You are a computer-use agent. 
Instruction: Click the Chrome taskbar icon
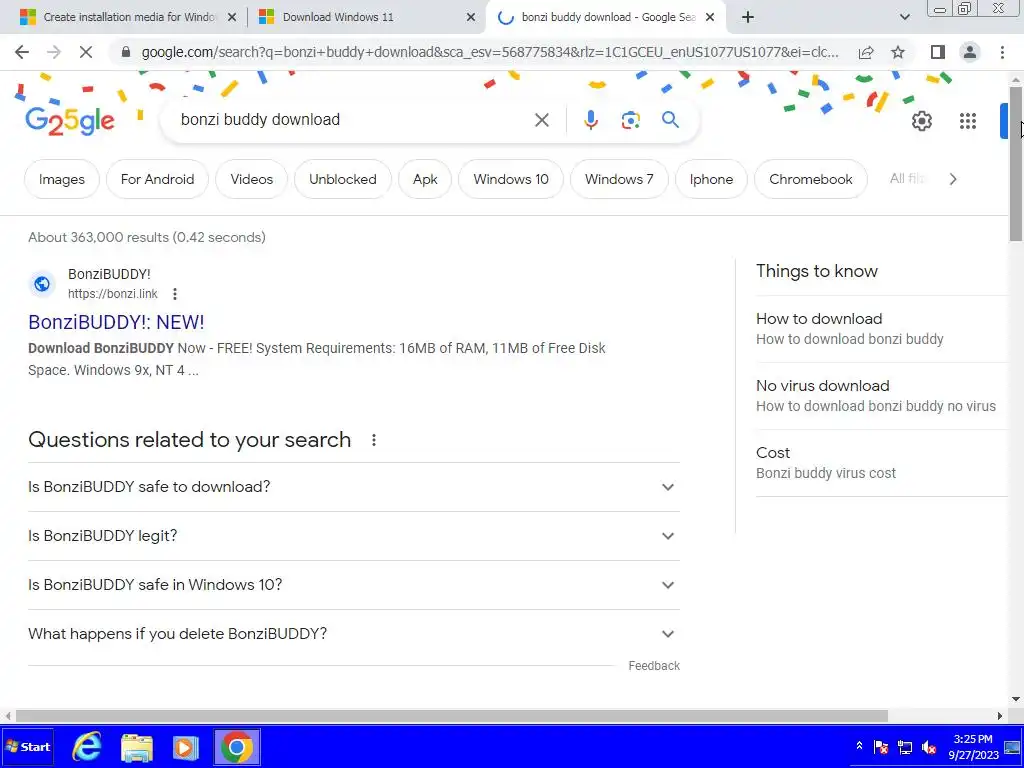(237, 747)
